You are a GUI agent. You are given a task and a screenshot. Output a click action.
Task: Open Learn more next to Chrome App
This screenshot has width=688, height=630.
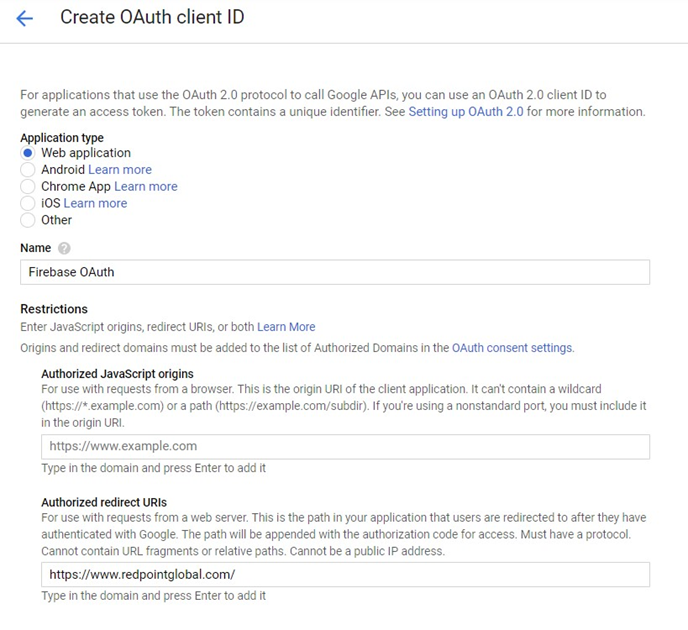click(145, 187)
